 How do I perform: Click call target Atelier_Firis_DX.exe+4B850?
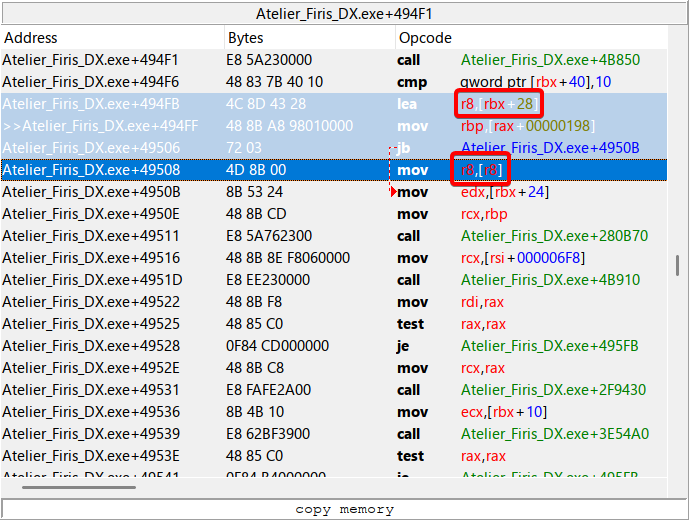pos(550,60)
